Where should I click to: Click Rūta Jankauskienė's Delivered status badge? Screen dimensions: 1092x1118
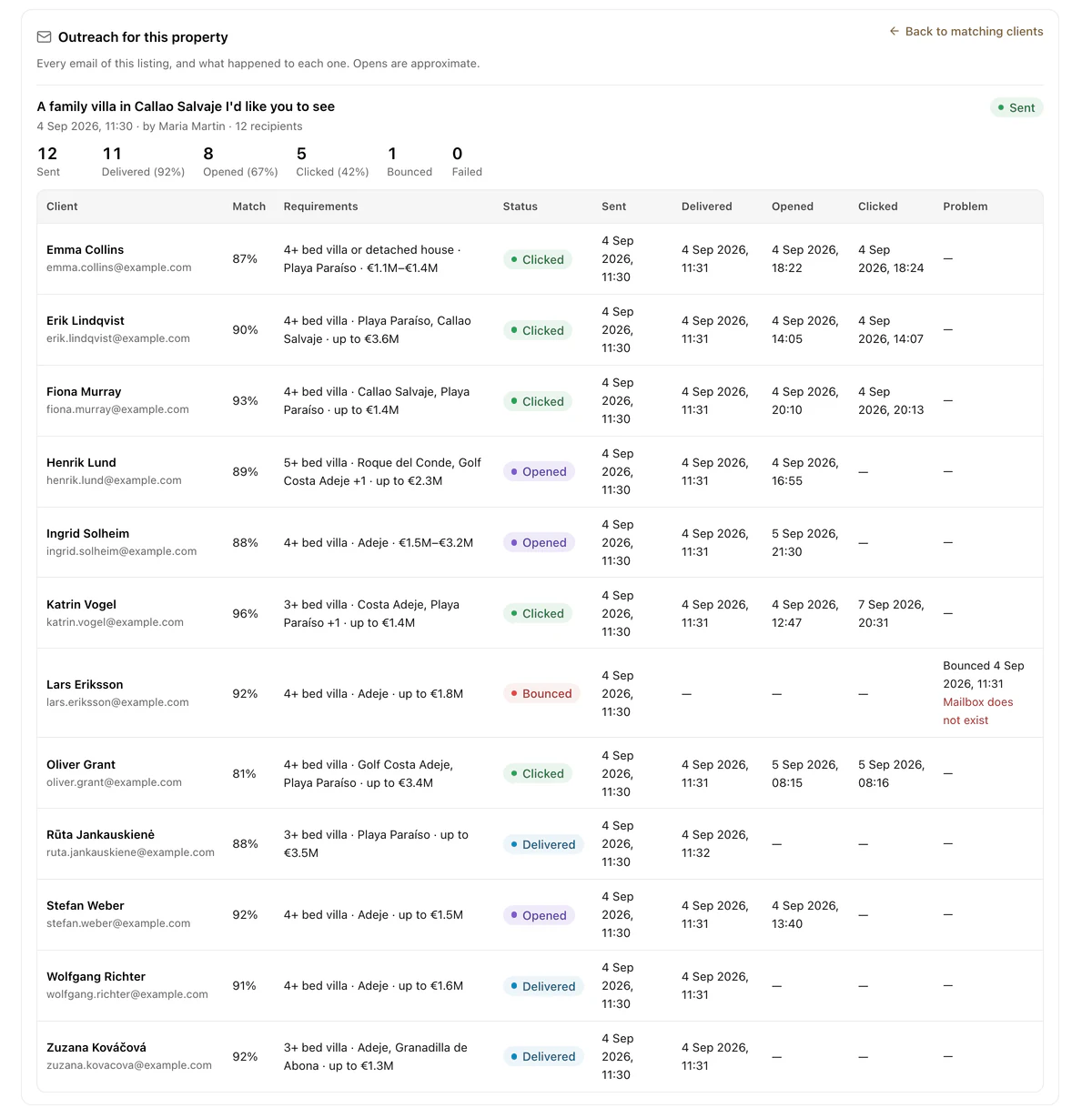pyautogui.click(x=543, y=844)
